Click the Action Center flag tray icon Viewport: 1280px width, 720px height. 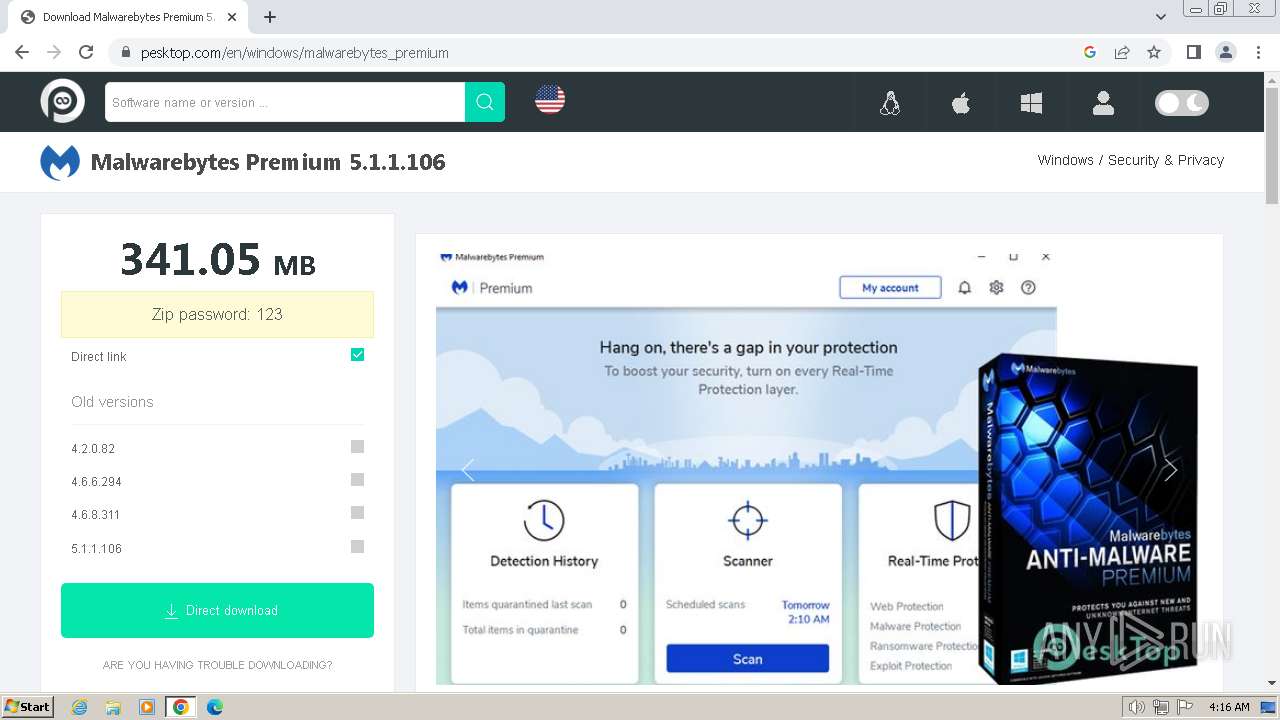tap(1186, 707)
